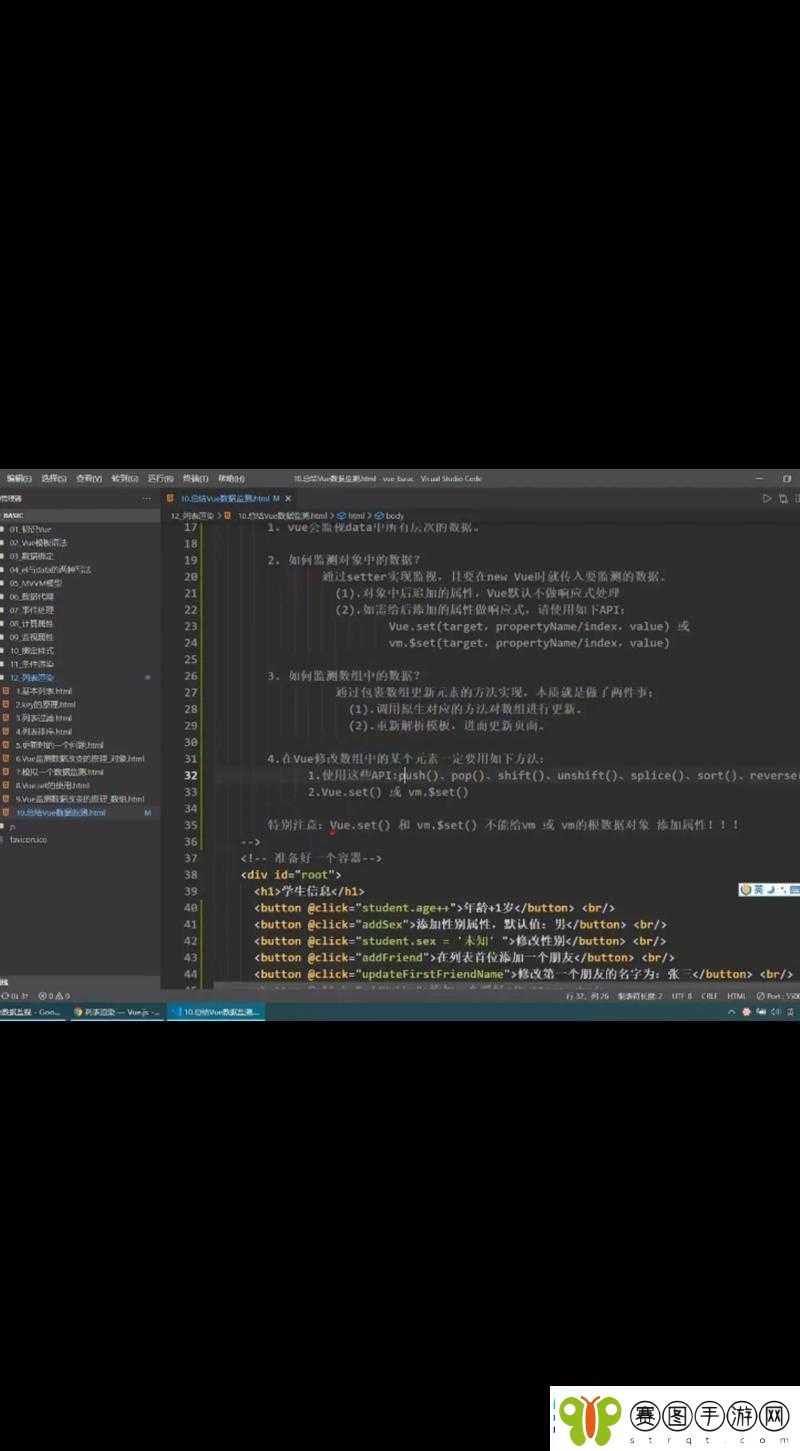Show hidden system tray icons chevron

point(730,1012)
